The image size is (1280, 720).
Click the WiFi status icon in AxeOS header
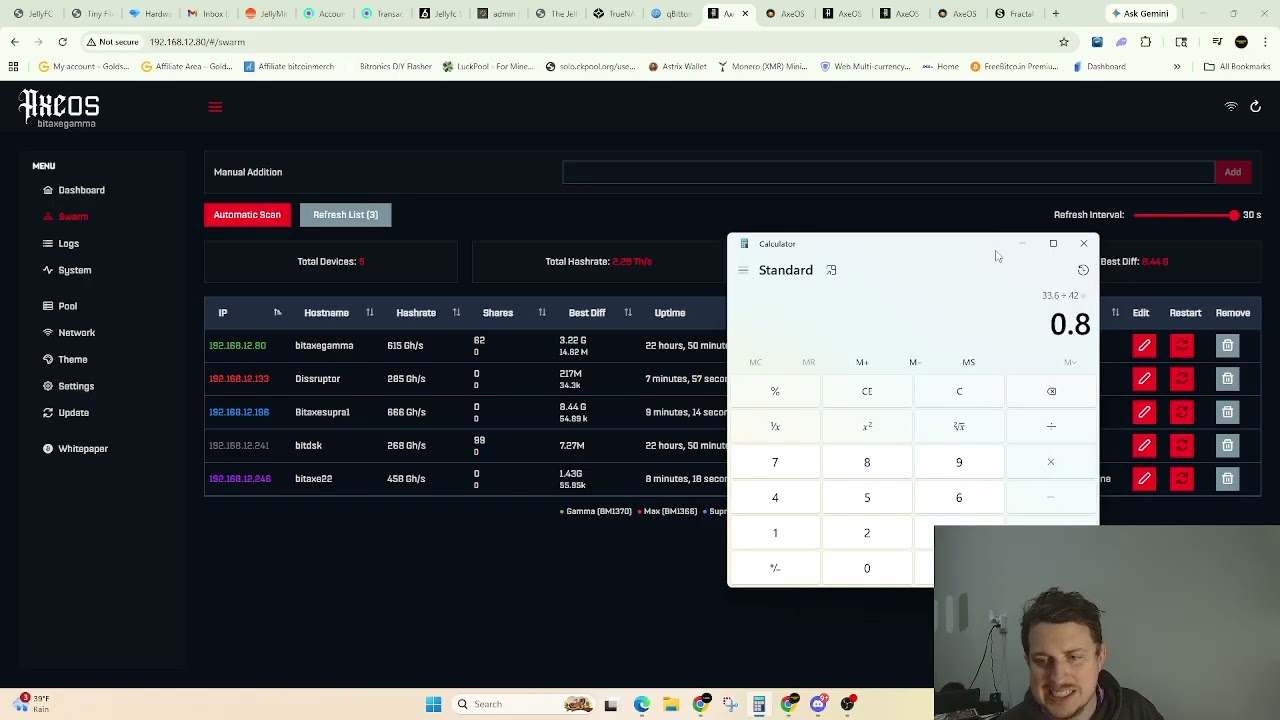[1231, 106]
